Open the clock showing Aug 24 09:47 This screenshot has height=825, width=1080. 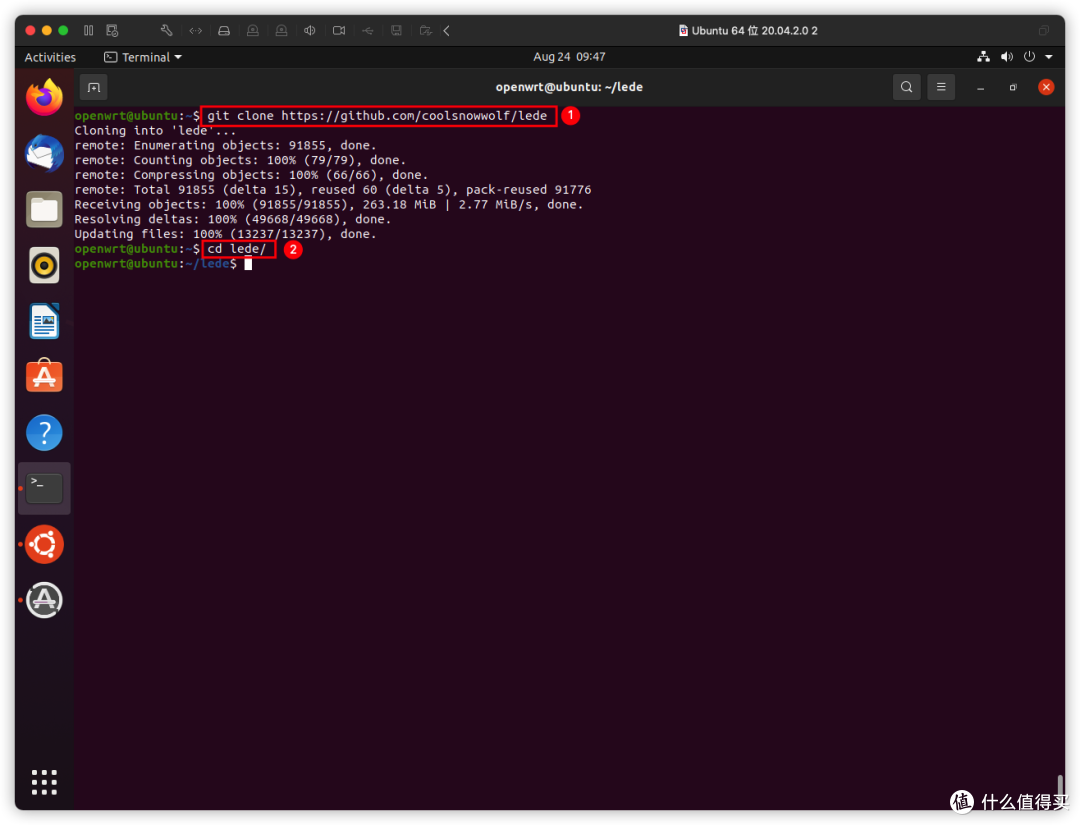click(569, 57)
